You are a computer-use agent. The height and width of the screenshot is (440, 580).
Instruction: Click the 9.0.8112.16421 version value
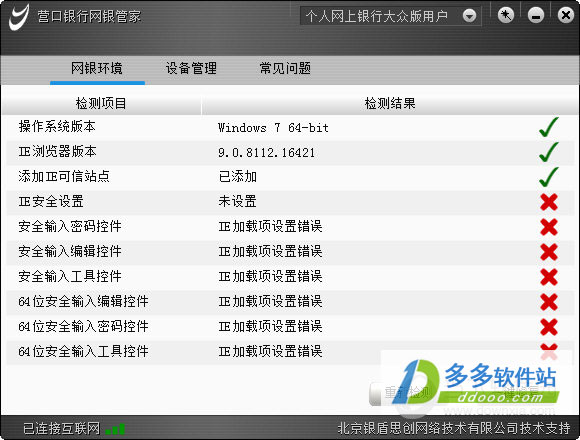[x=266, y=153]
